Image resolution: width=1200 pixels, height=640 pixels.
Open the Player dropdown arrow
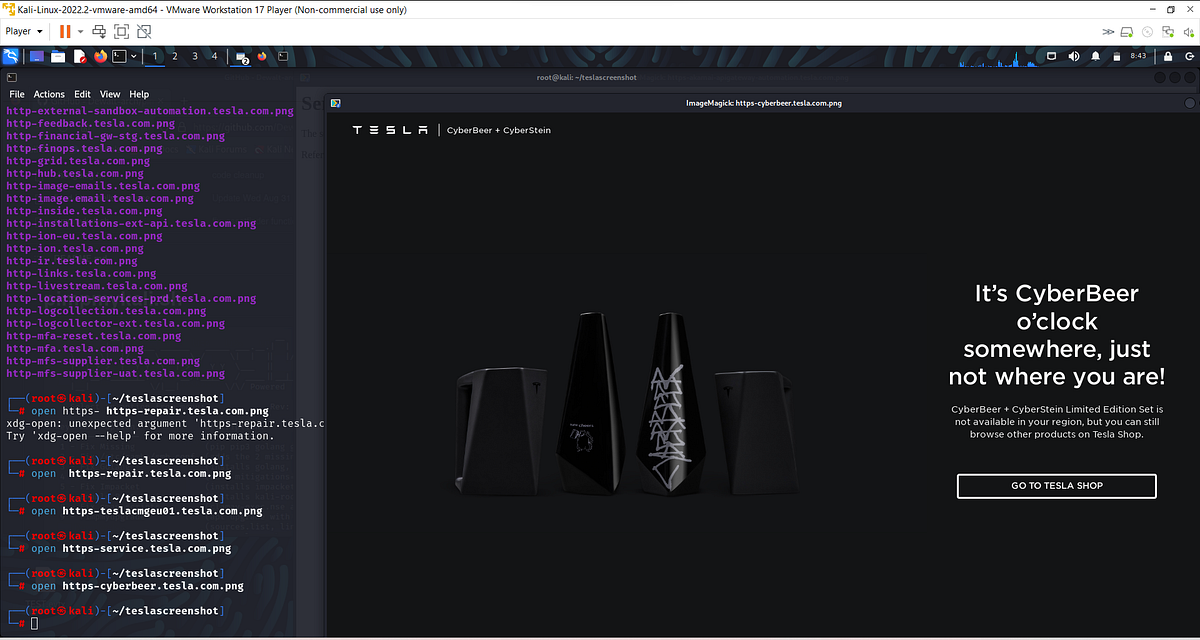[x=38, y=31]
